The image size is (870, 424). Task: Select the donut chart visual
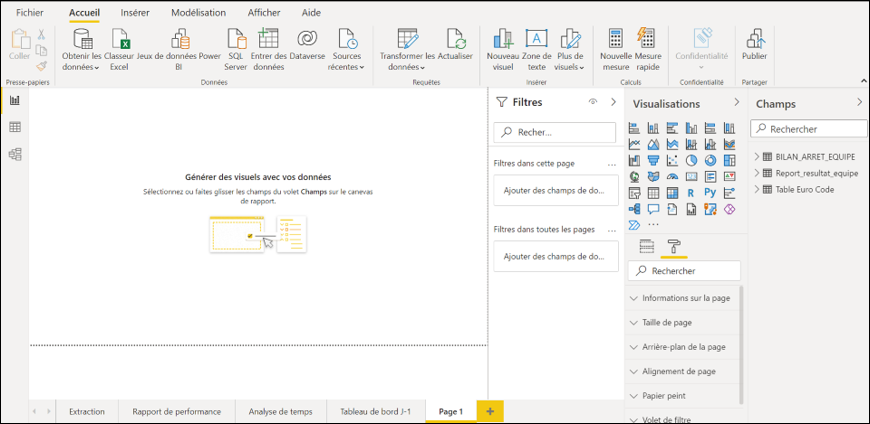tap(711, 160)
